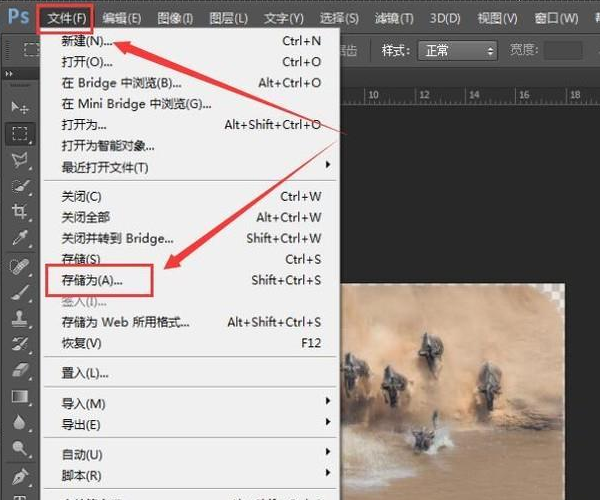Click ruler mark 10 on horizontal ruler
Image resolution: width=600 pixels, height=500 pixels.
(x=373, y=94)
